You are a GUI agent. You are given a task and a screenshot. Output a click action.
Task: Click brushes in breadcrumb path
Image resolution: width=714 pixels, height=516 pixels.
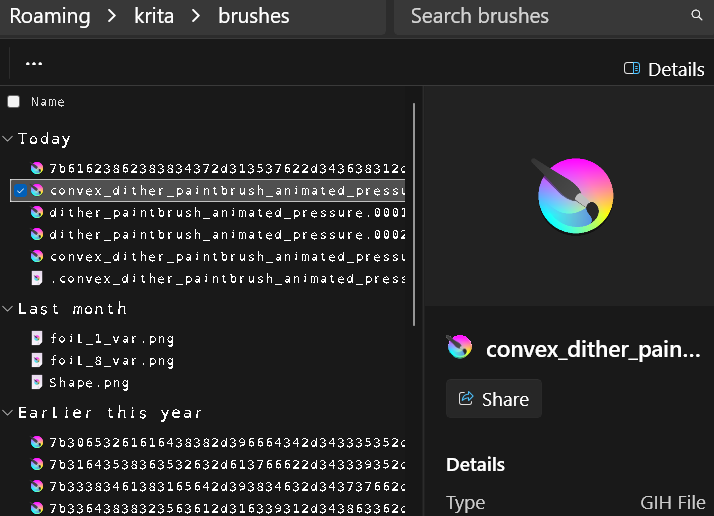[254, 16]
